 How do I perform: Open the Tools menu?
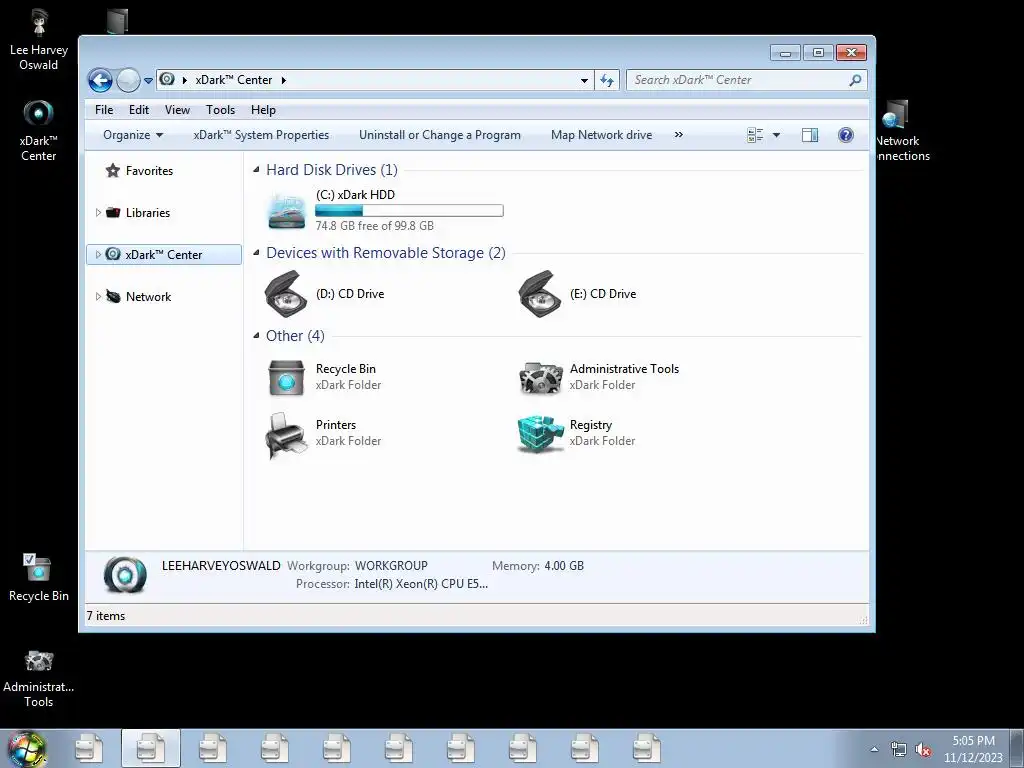(x=220, y=110)
